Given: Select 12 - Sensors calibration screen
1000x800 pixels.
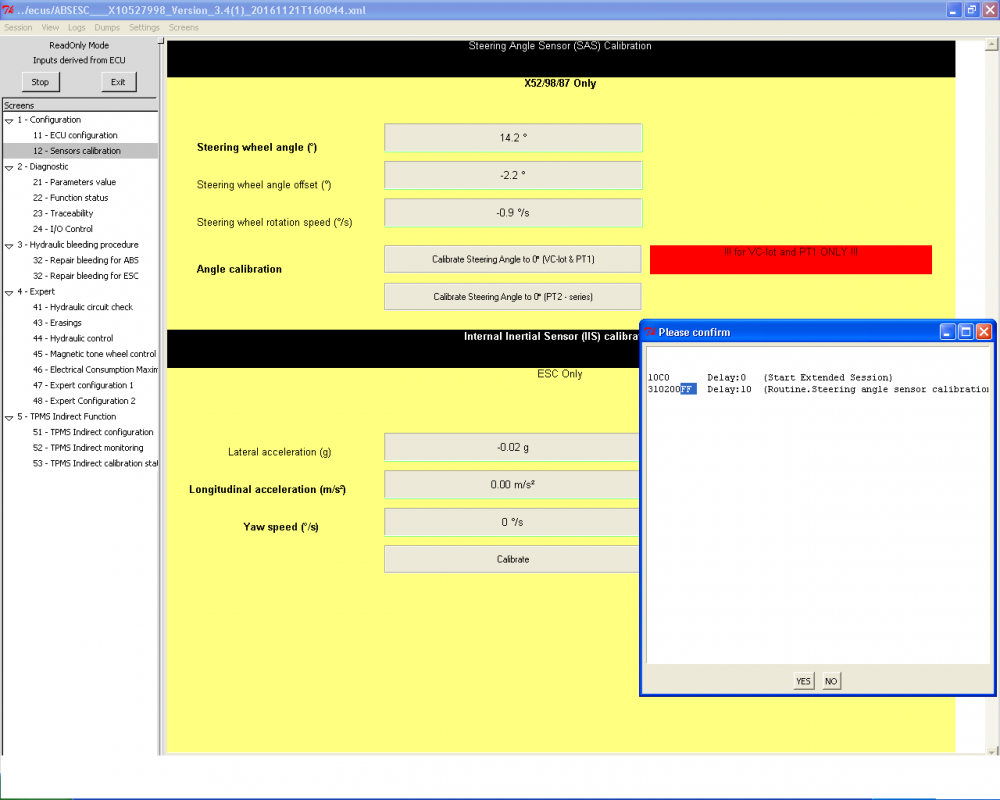Looking at the screenshot, I should pyautogui.click(x=77, y=151).
